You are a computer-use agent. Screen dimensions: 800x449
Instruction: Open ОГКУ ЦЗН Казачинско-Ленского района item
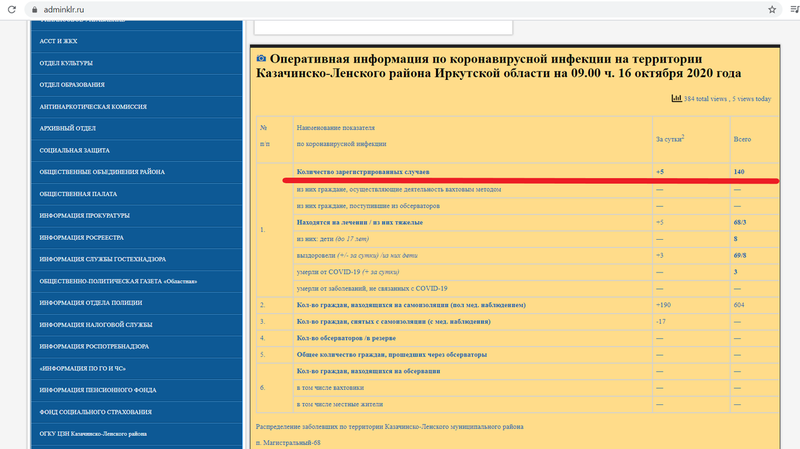137,434
